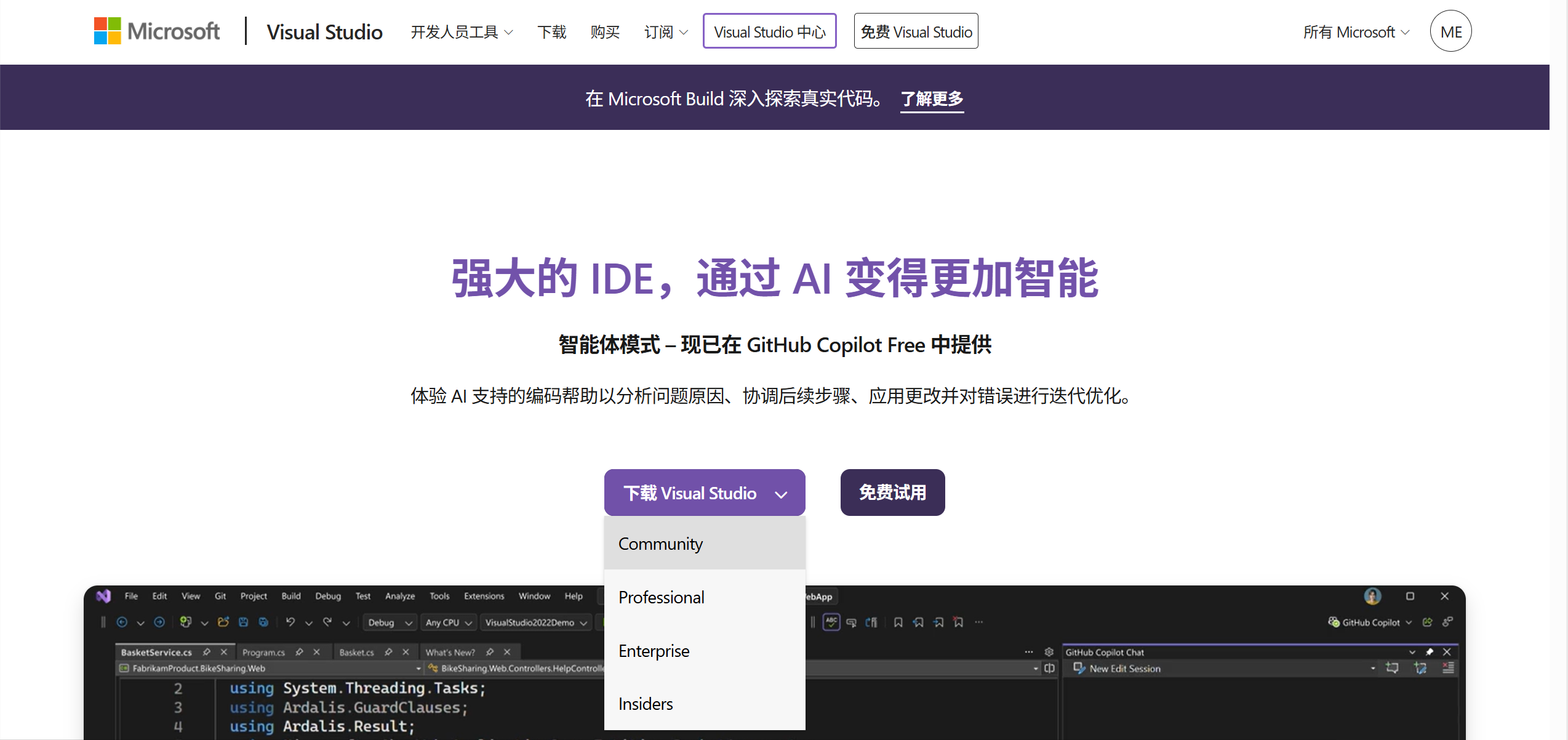The width and height of the screenshot is (1568, 740).
Task: Click the editor settings gear icon
Action: coord(1049,652)
